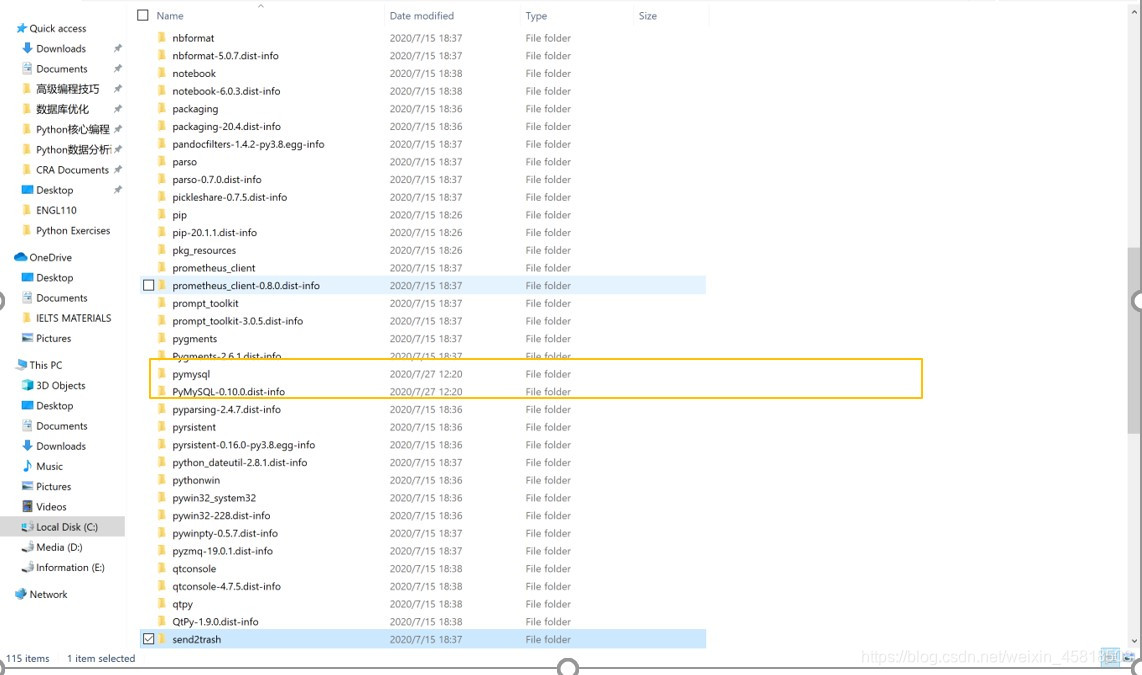Click the pin icon next to Downloads

[117, 48]
